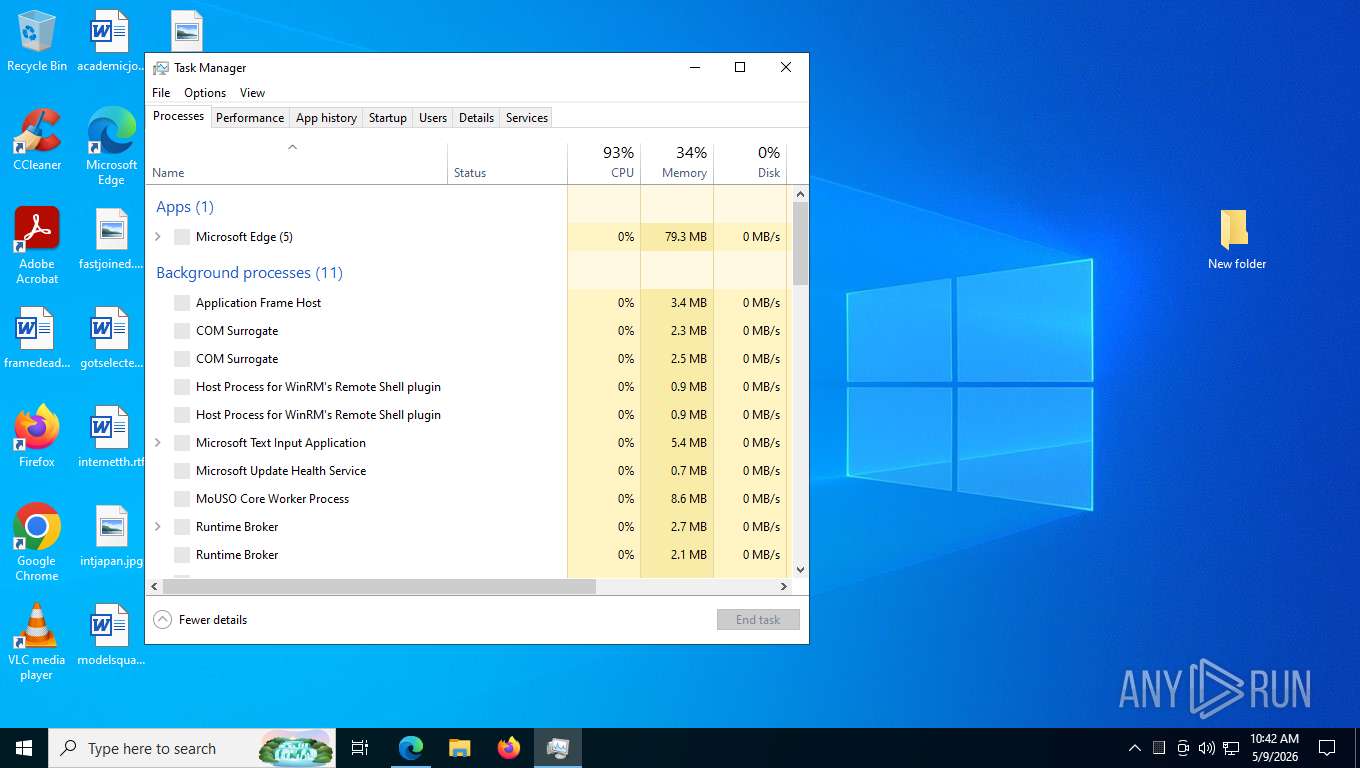Expand the Microsoft Text Input Application entry
The image size is (1360, 768).
pyautogui.click(x=158, y=443)
